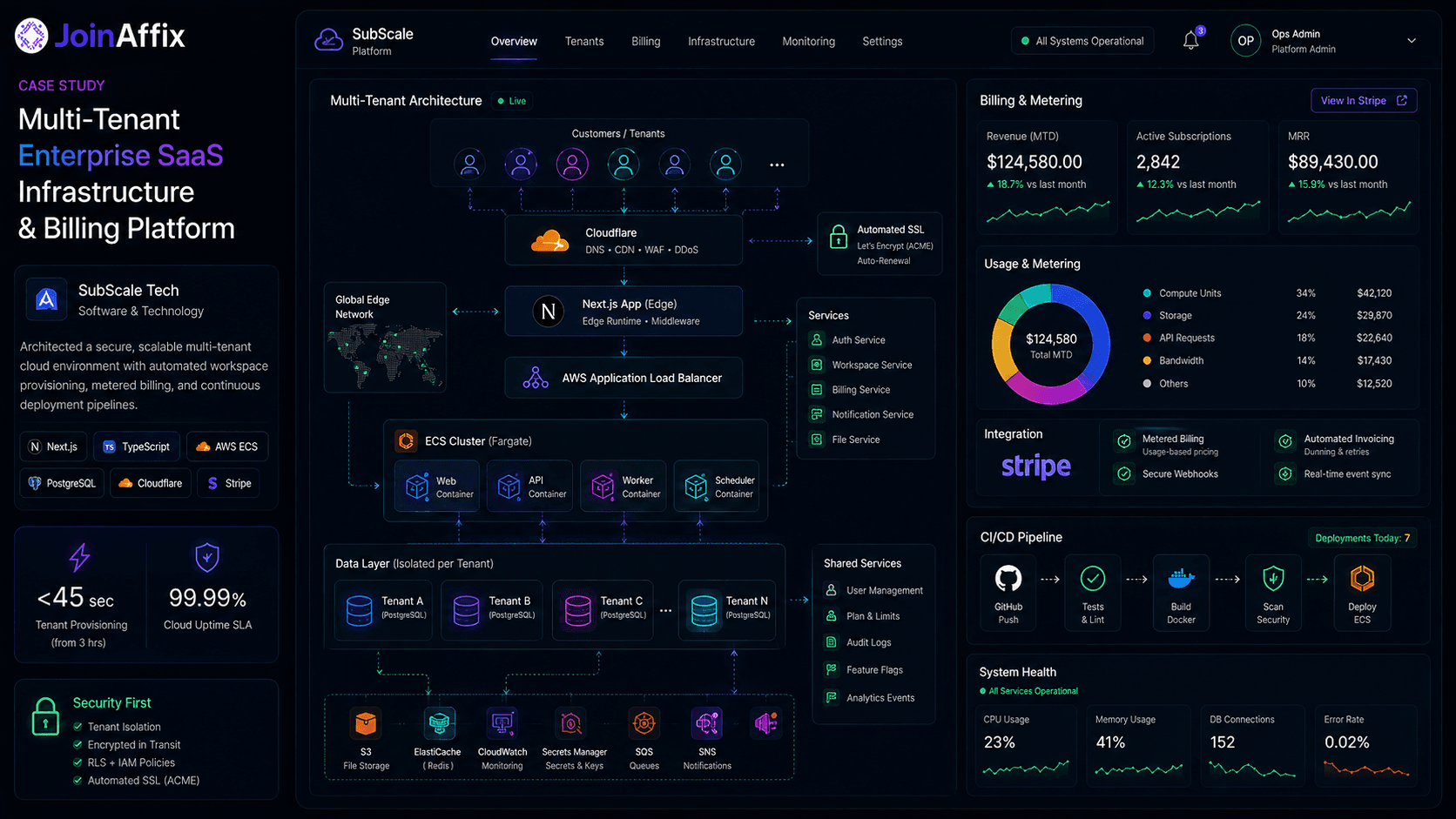Screen dimensions: 1456x819
Task: Click the API Requests legend color dot
Action: [1147, 338]
